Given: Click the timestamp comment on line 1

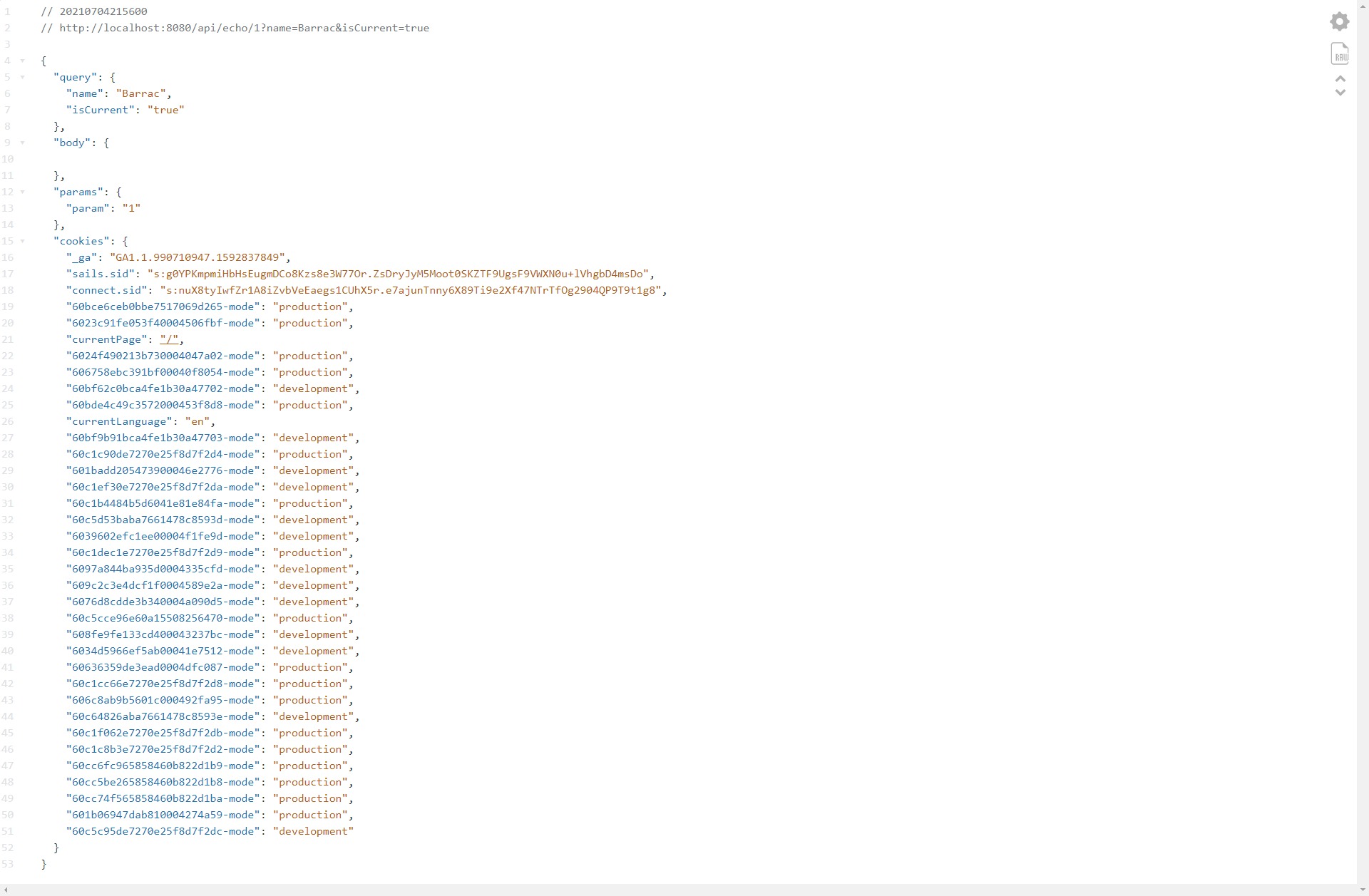Looking at the screenshot, I should click(103, 11).
